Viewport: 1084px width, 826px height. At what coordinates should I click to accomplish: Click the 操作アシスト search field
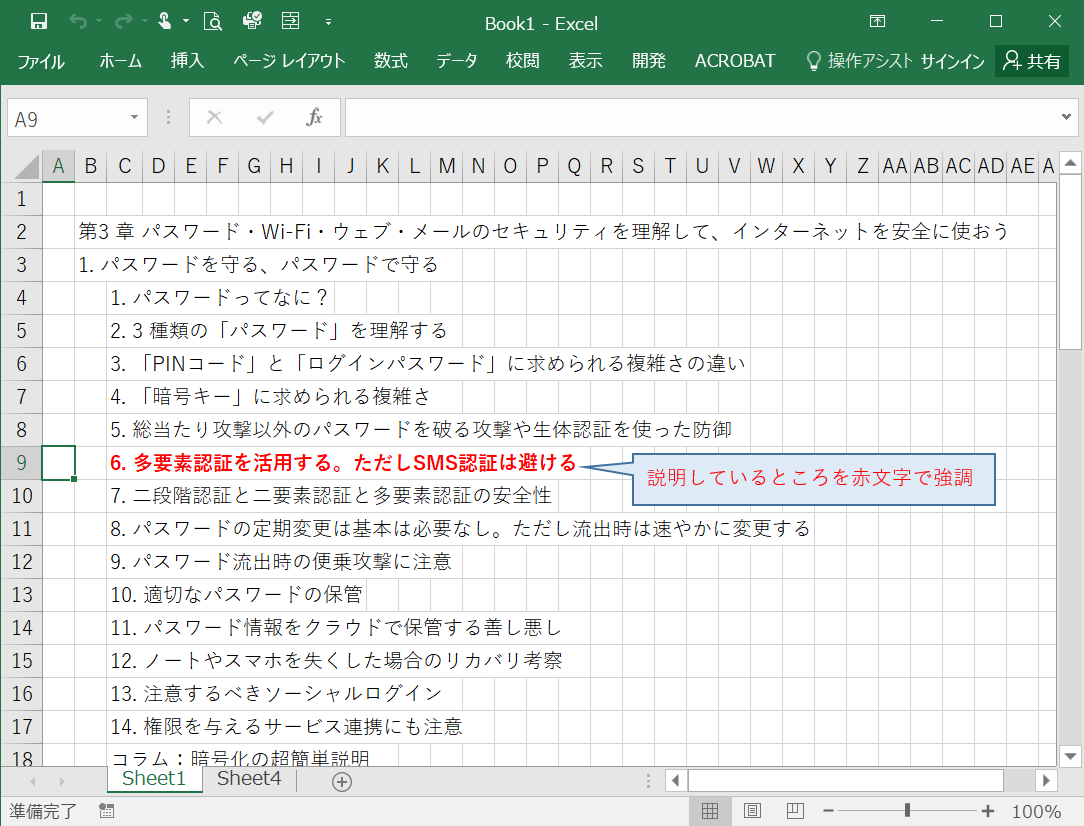click(867, 61)
